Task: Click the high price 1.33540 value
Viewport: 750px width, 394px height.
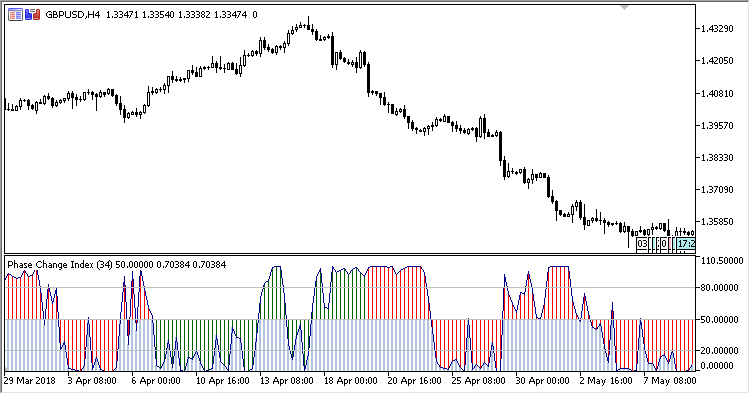Action: 158,15
